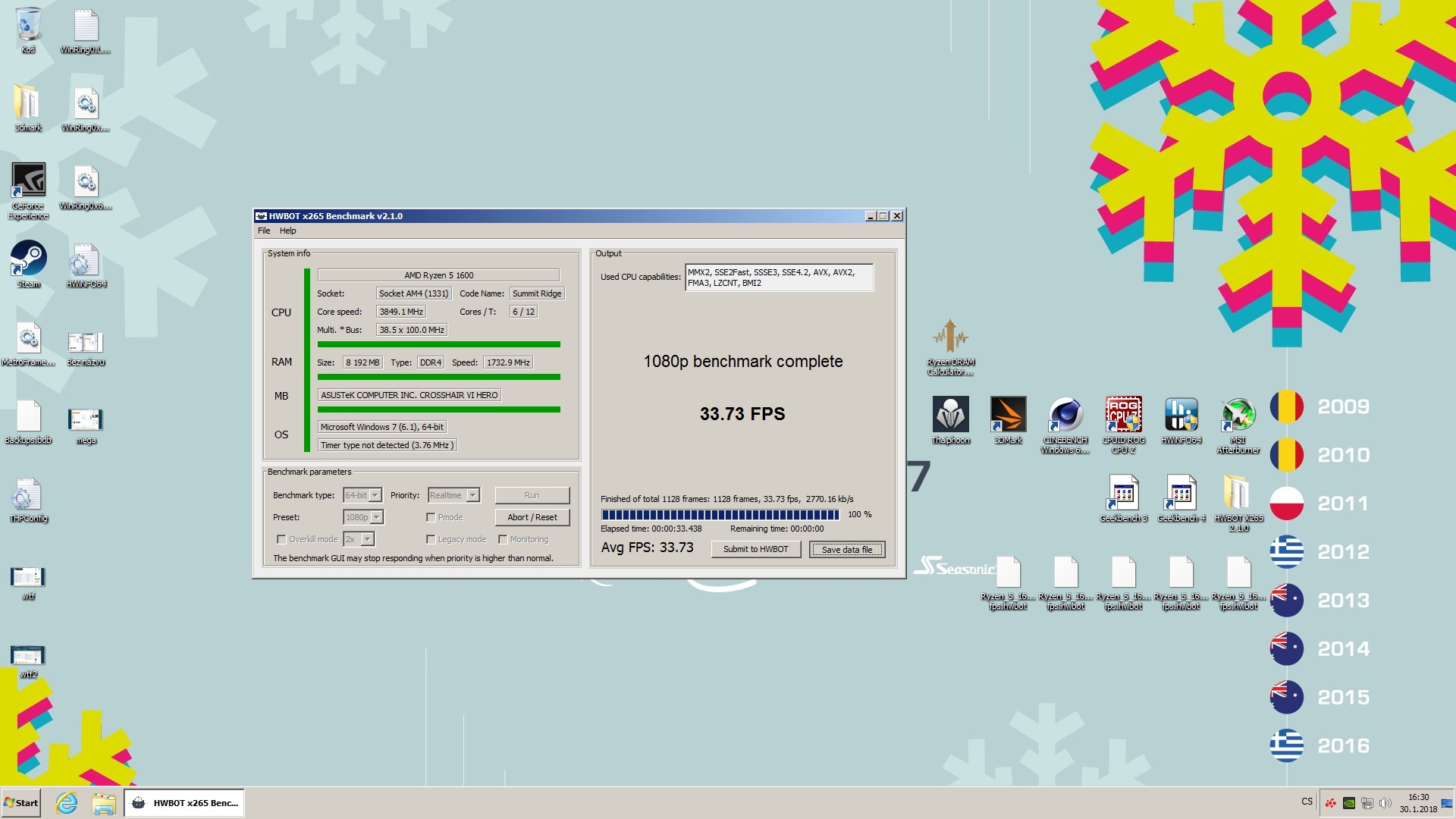1456x819 pixels.
Task: Click the Socket AM4 (1331) value
Action: 413,293
